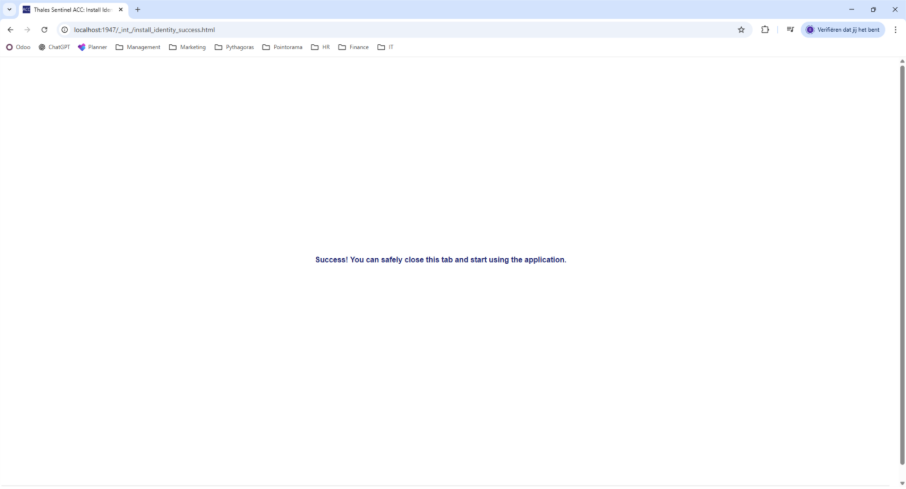
Task: Expand the Marketing bookmarks folder
Action: coord(187,47)
